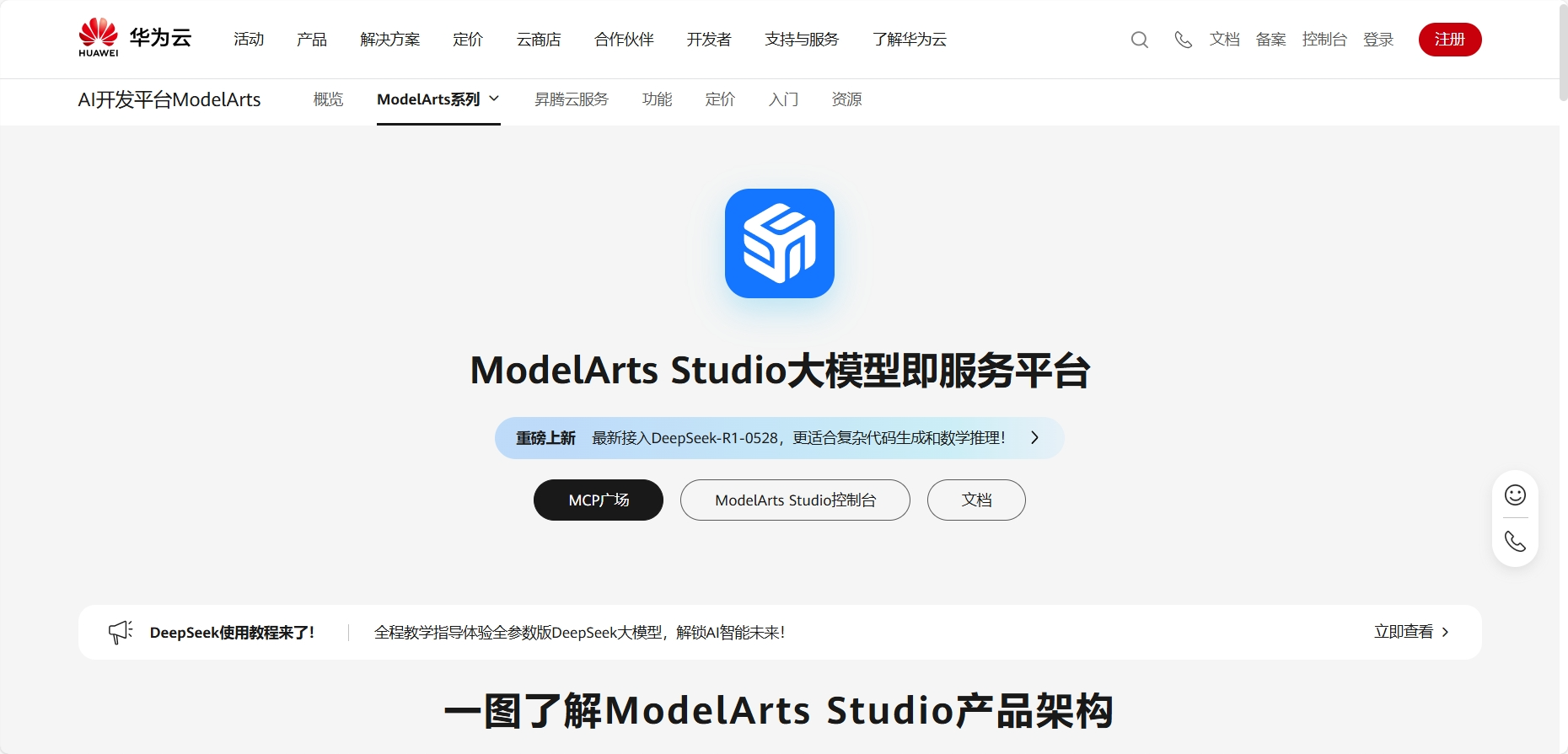Click ModelArts Studio大模型即服务平台 heading
Screen dimensions: 1568x754
(x=780, y=371)
